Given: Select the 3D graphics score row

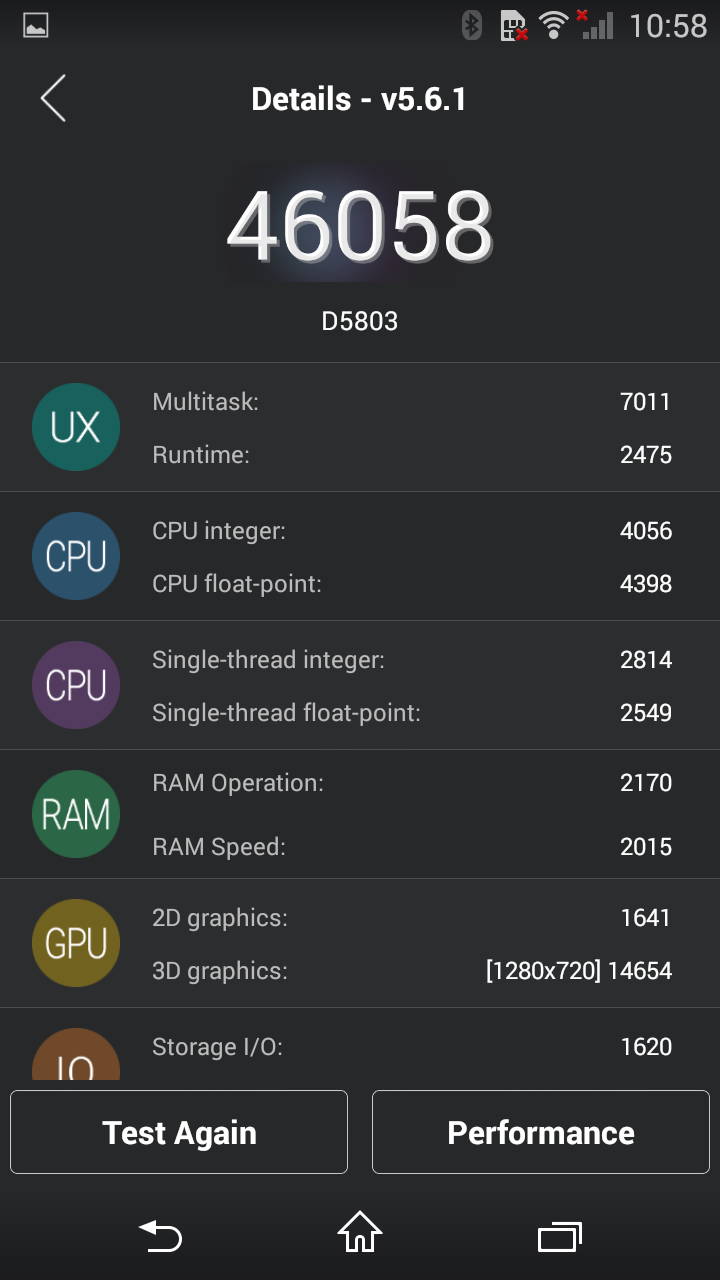Looking at the screenshot, I should coord(411,970).
